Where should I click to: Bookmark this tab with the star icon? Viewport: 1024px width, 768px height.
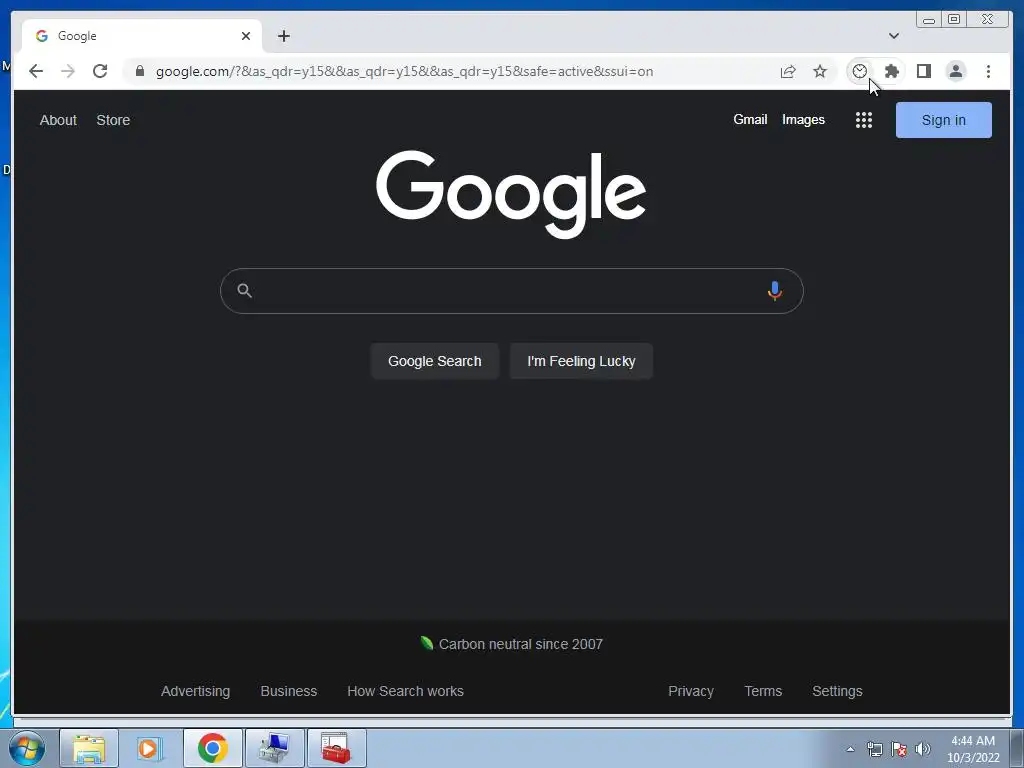tap(820, 71)
